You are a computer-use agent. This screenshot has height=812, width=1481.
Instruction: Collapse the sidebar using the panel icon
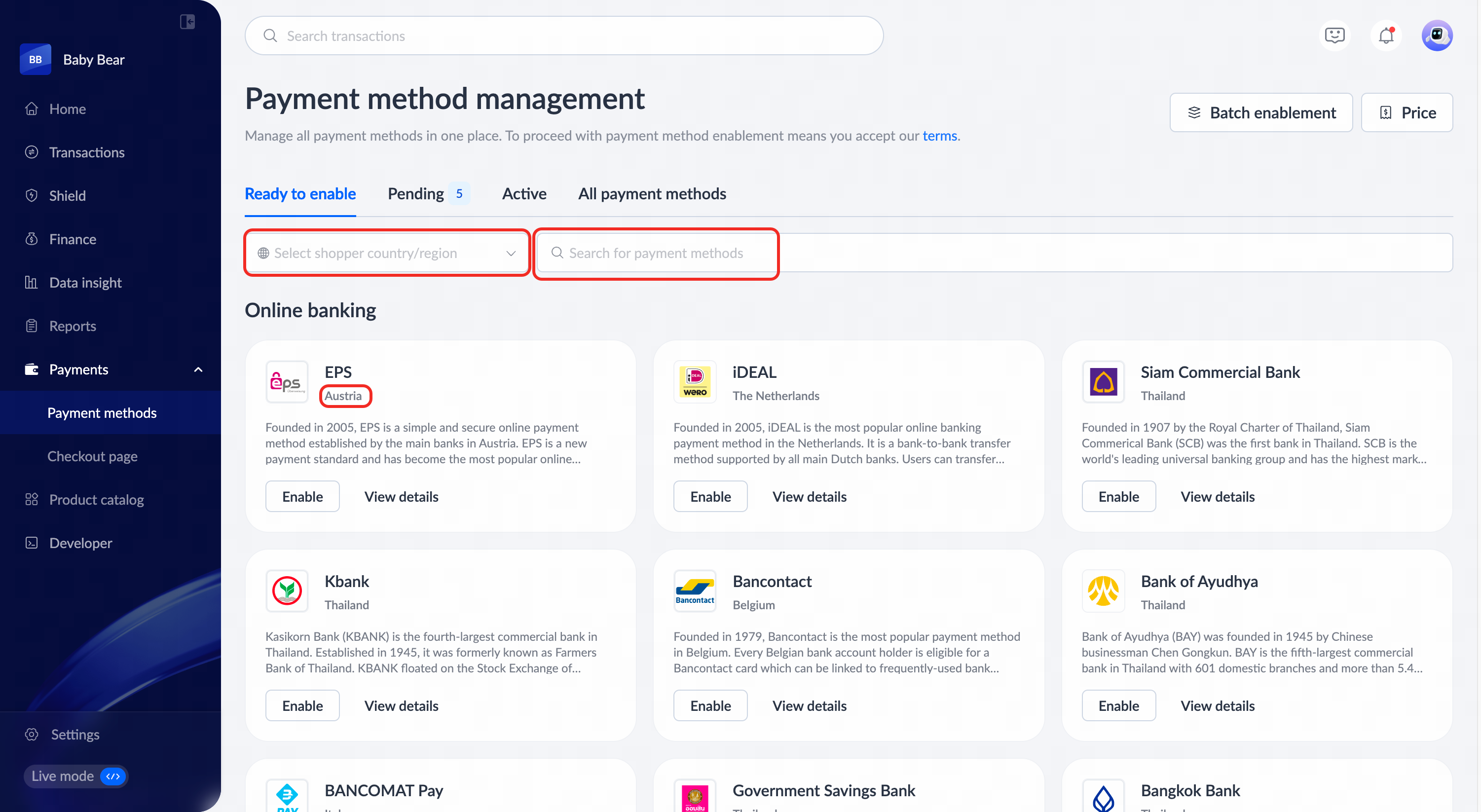pyautogui.click(x=187, y=22)
